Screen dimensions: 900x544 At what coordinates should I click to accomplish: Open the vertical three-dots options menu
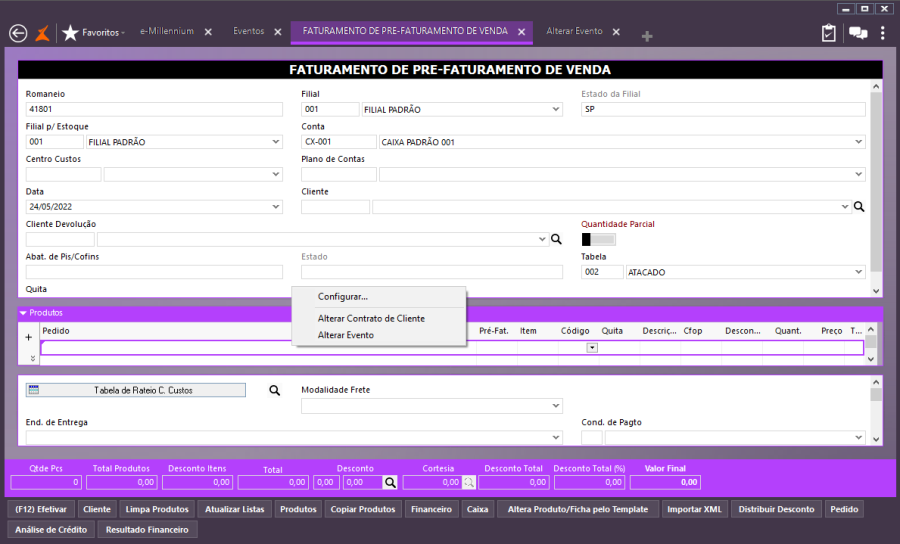click(883, 33)
